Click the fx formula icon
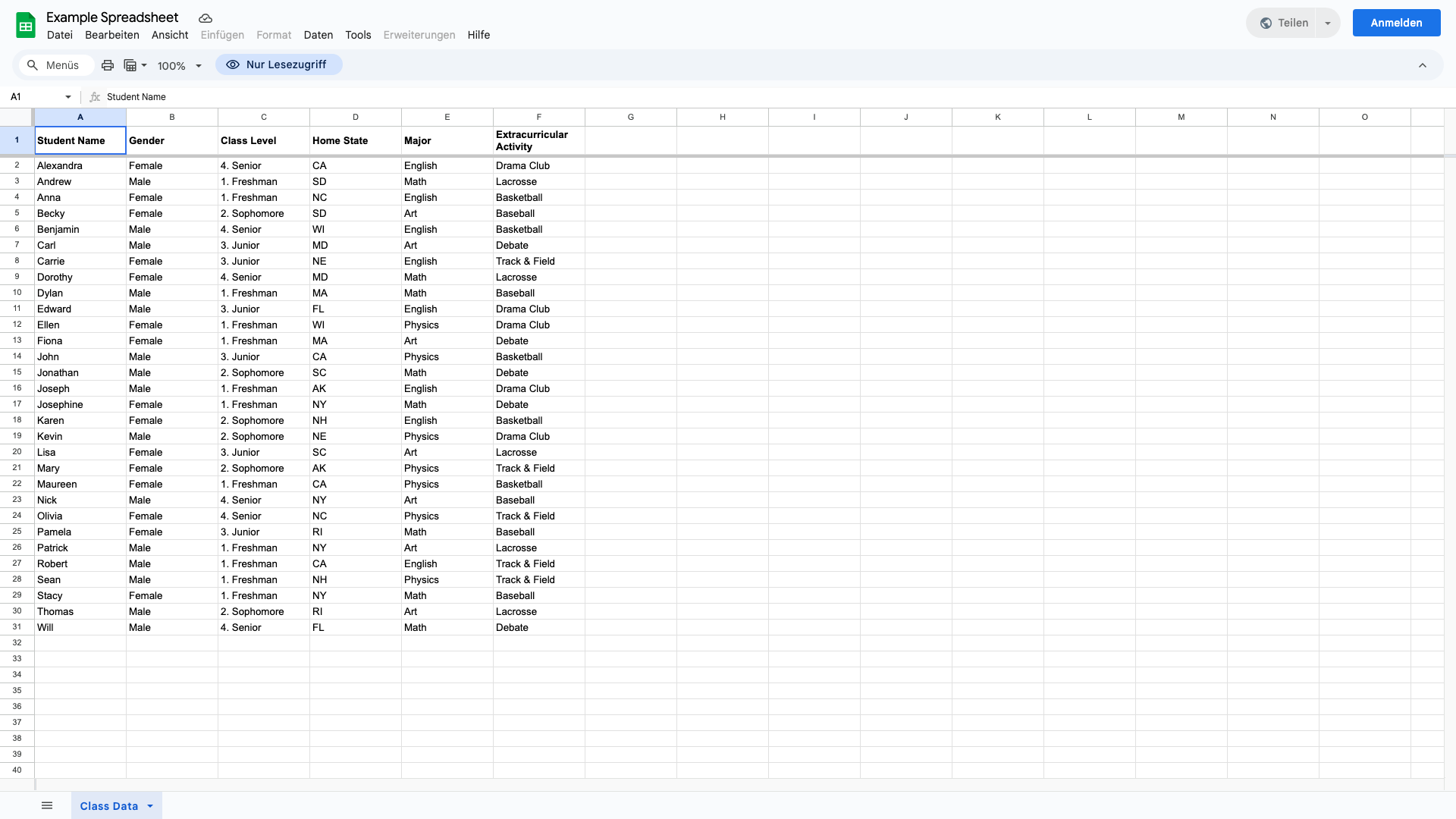Image resolution: width=1456 pixels, height=819 pixels. (95, 96)
